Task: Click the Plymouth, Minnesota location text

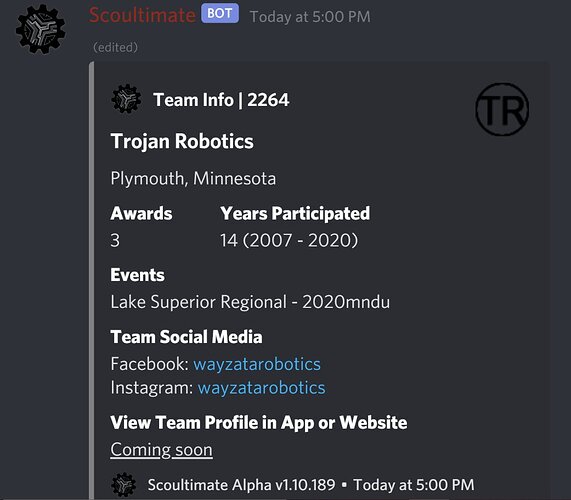Action: pos(193,178)
